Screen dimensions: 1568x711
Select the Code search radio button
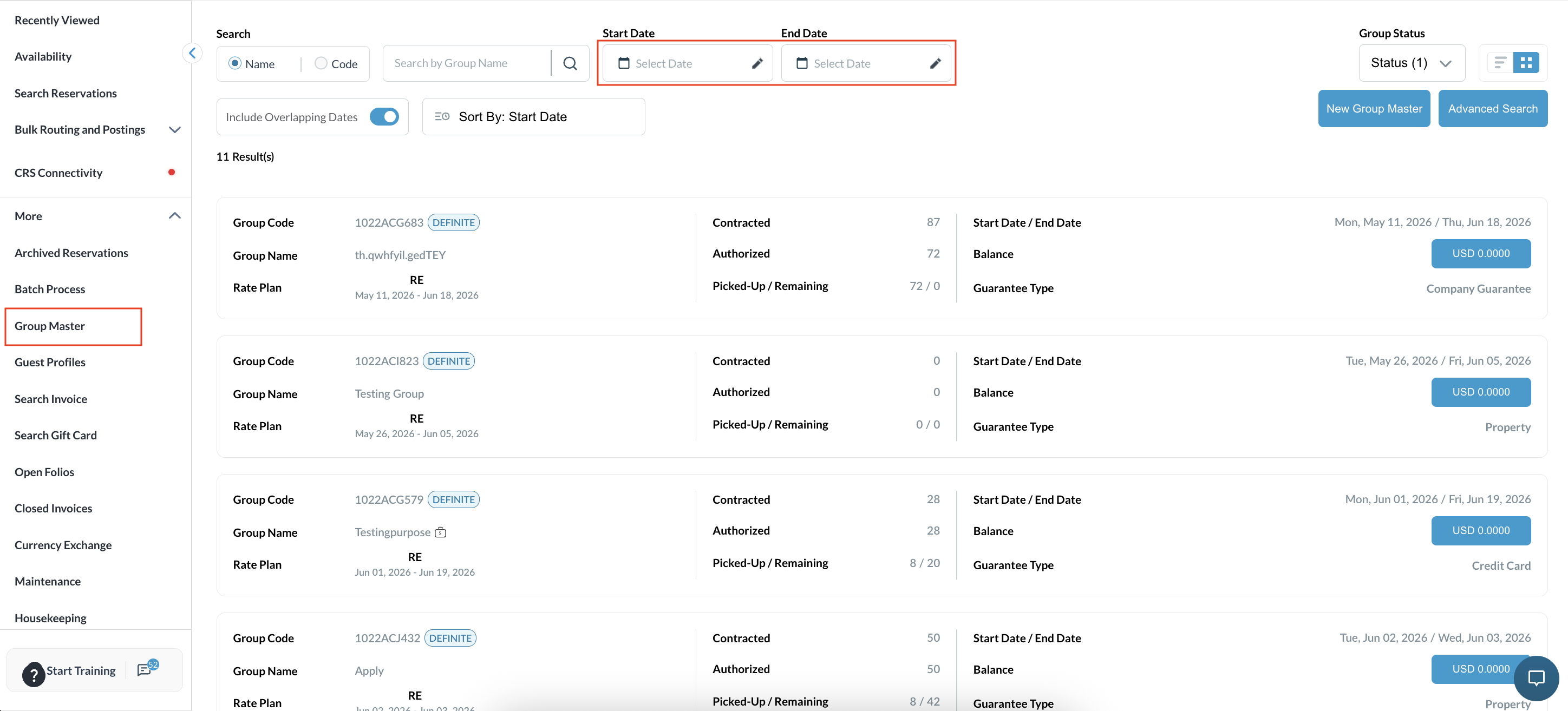pyautogui.click(x=321, y=63)
